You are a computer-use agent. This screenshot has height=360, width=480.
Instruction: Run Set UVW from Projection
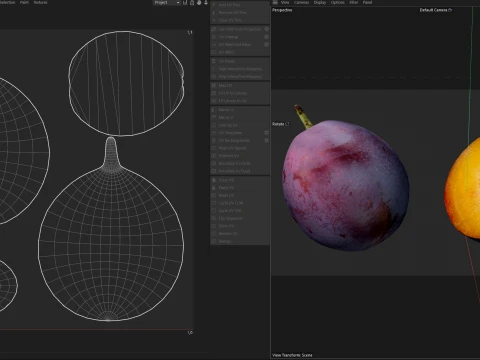coord(237,29)
